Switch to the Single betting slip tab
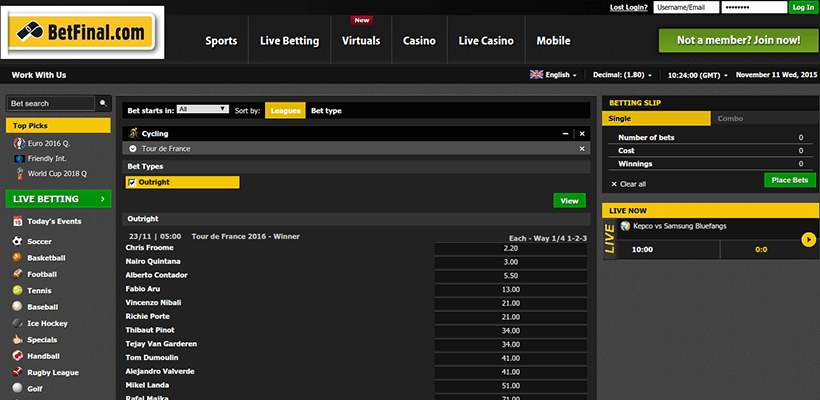 [656, 119]
